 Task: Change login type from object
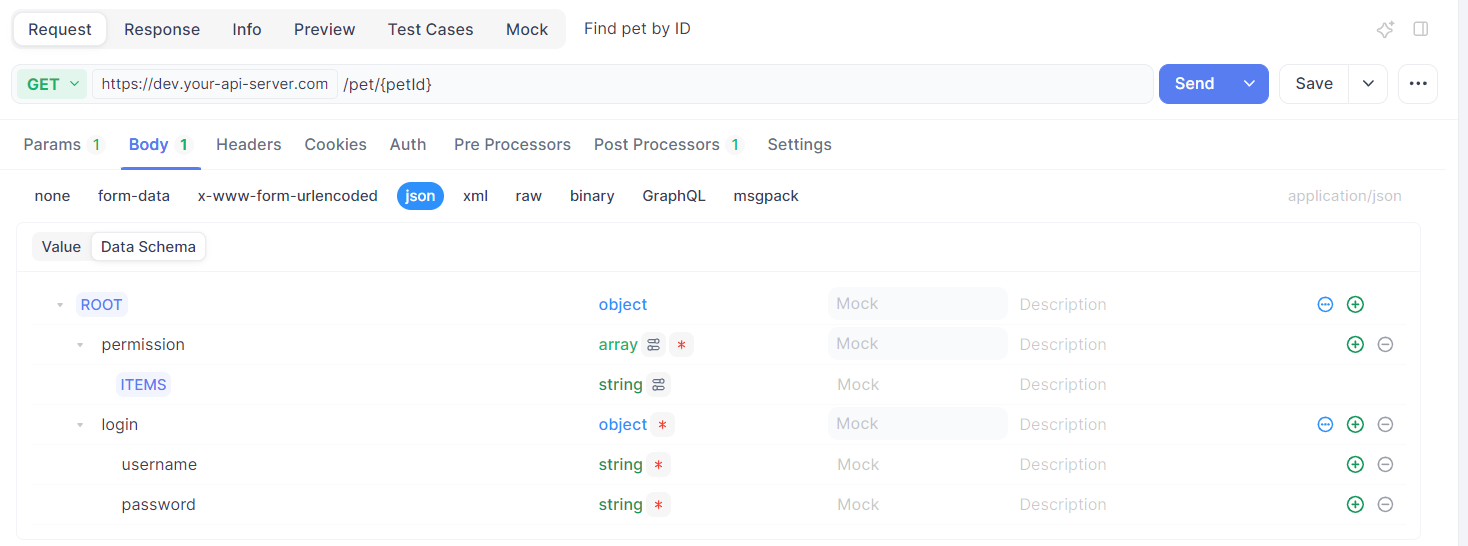[623, 424]
